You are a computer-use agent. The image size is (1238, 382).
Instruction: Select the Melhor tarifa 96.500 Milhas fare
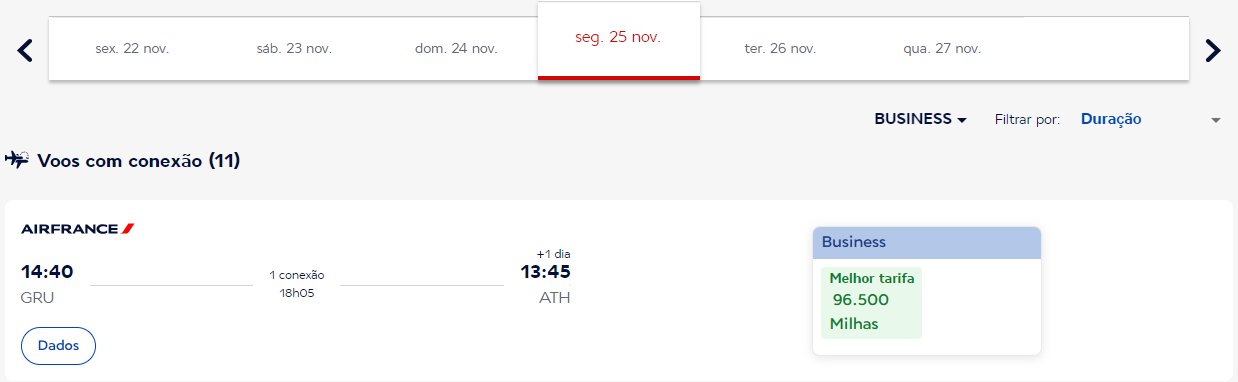click(872, 301)
